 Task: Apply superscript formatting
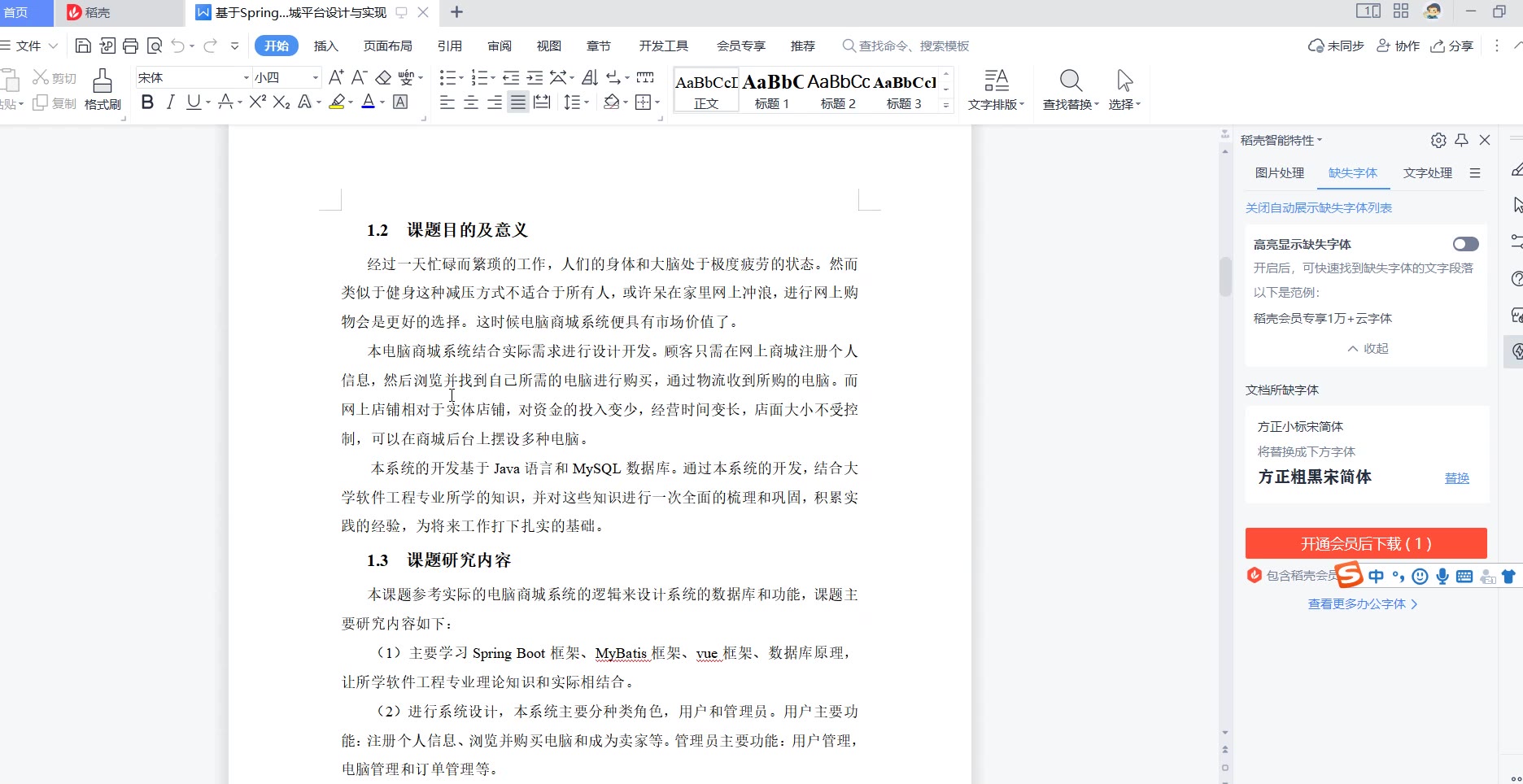pos(258,102)
